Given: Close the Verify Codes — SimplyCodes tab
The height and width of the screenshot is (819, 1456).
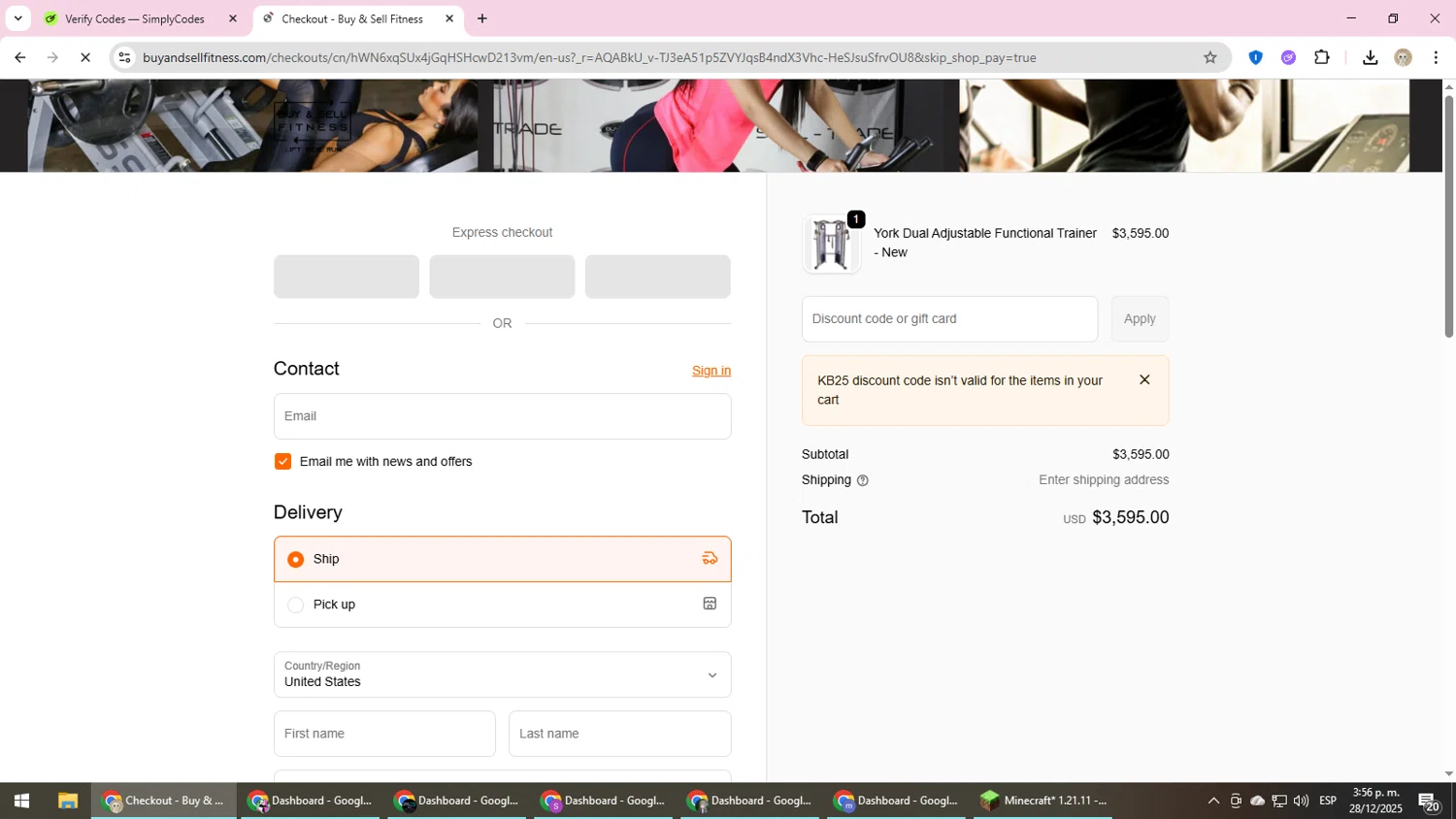Looking at the screenshot, I should tap(233, 18).
